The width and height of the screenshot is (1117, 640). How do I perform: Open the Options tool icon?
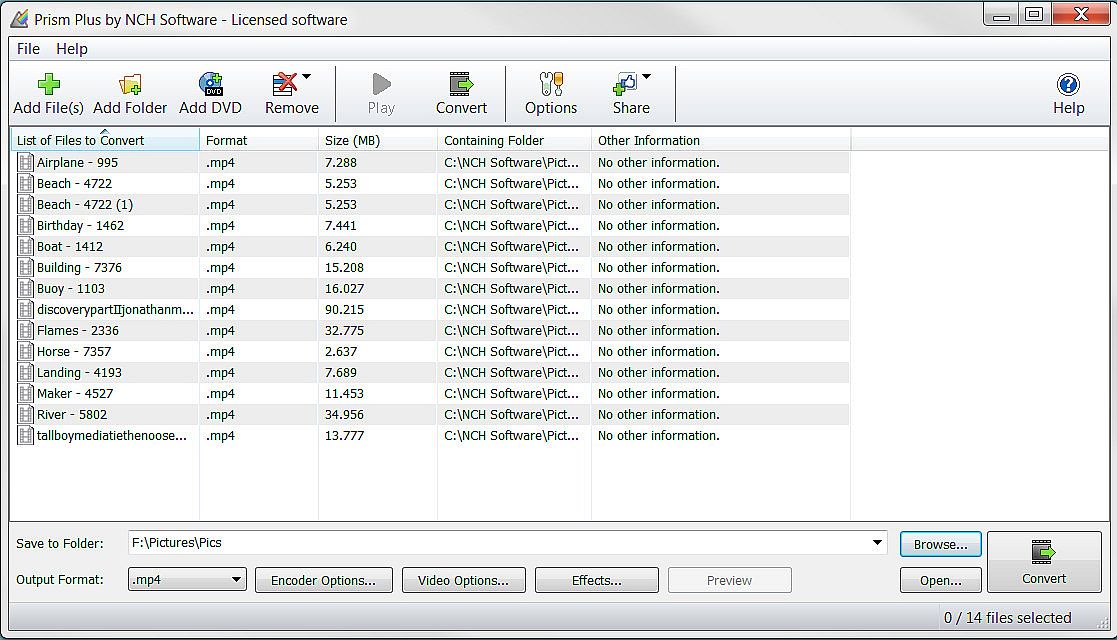(550, 85)
